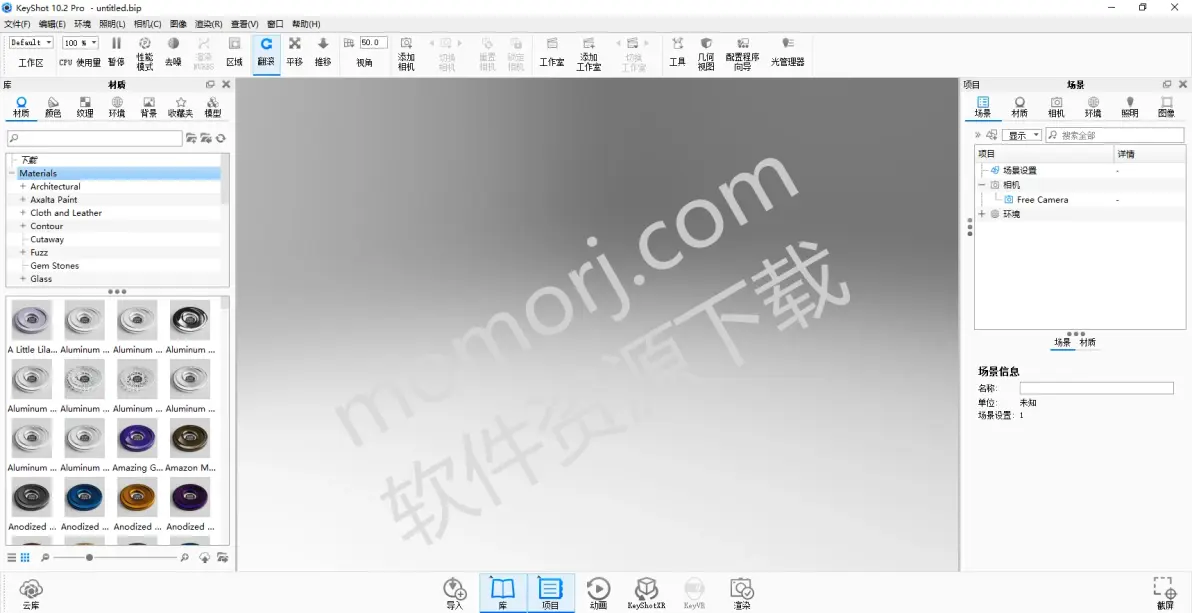The height and width of the screenshot is (613, 1192).
Task: Click the 导入 import button
Action: (x=455, y=594)
